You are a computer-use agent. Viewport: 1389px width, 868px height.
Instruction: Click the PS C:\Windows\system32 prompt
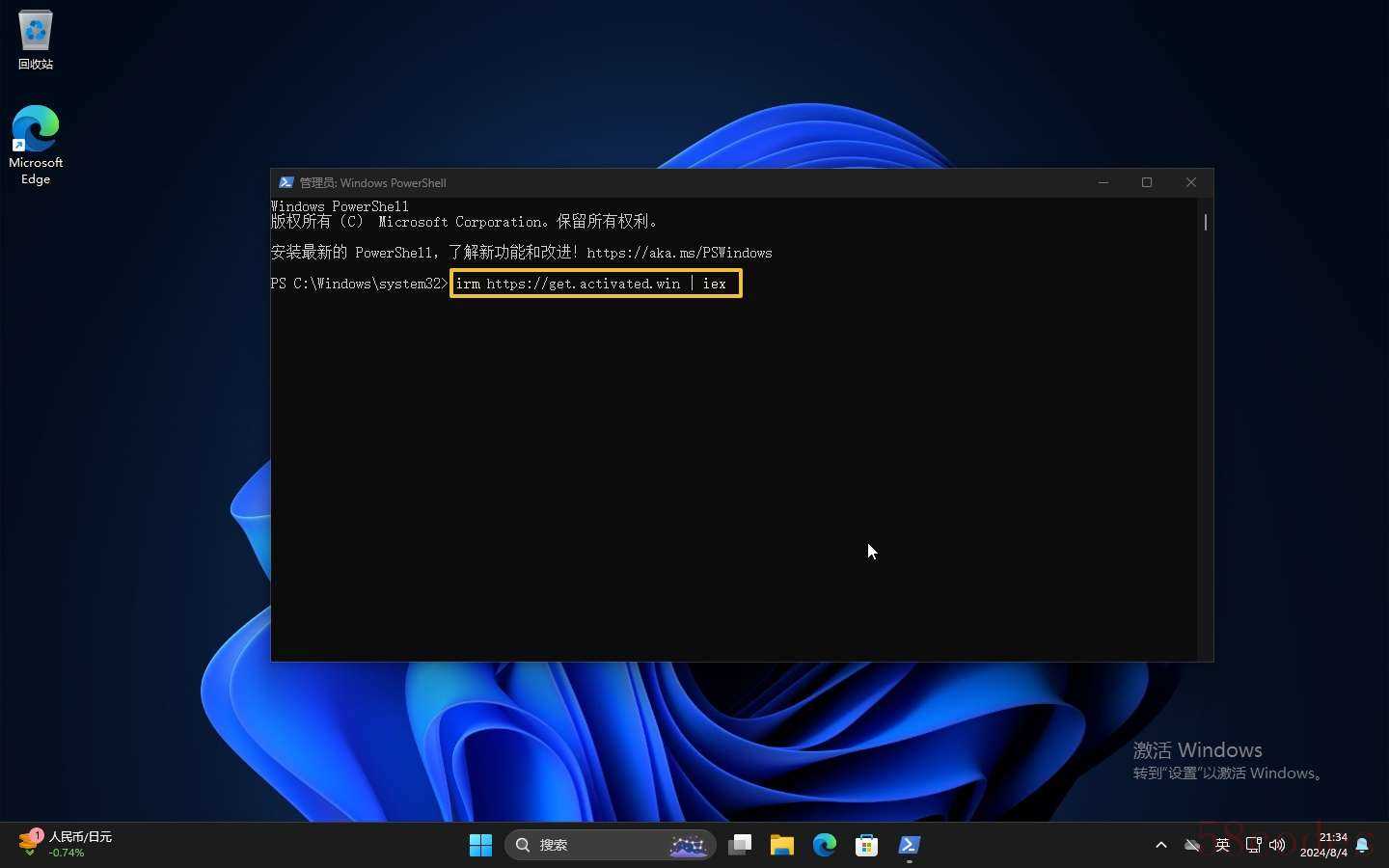point(359,284)
